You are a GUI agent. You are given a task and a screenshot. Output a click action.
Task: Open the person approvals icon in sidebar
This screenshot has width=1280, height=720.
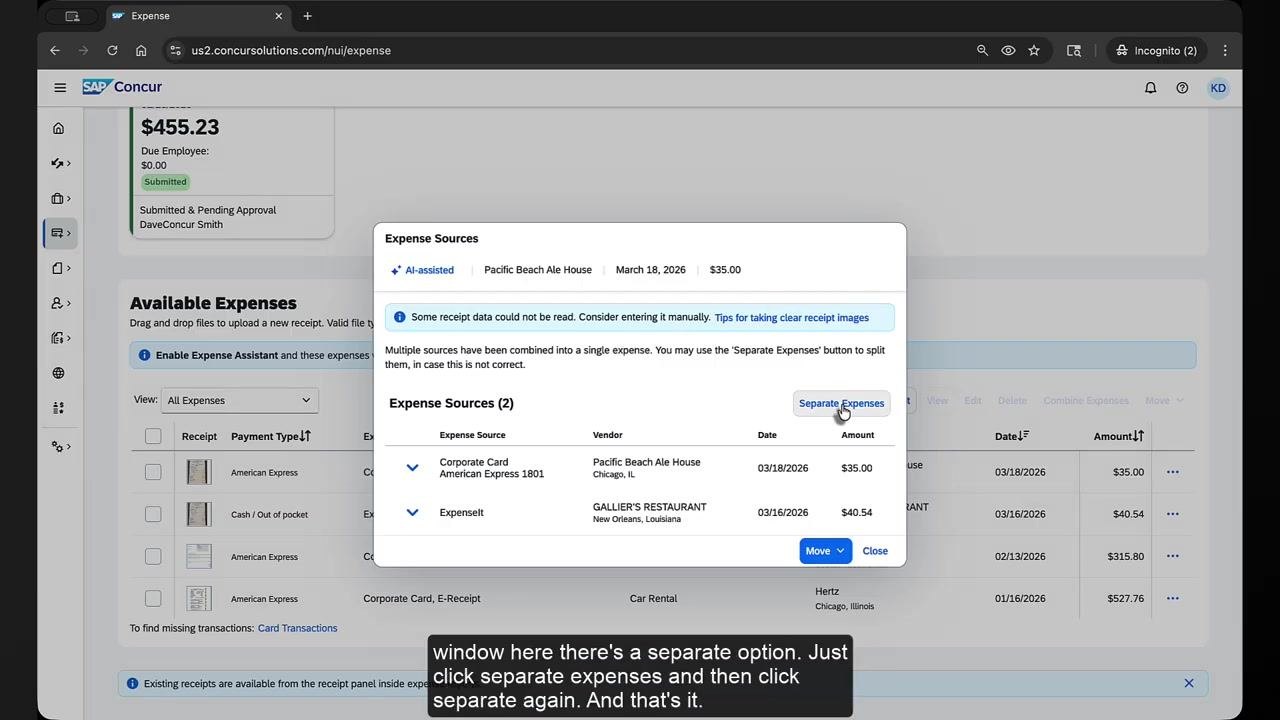pos(58,303)
